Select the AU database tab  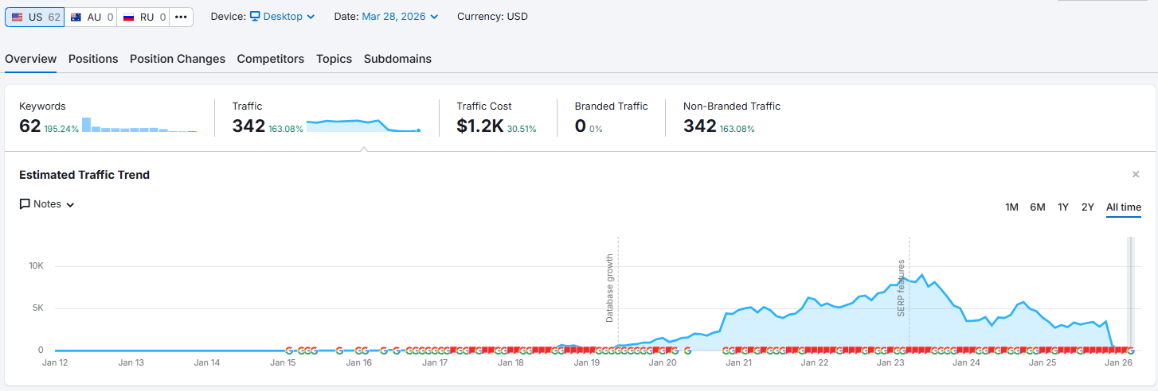click(x=91, y=17)
